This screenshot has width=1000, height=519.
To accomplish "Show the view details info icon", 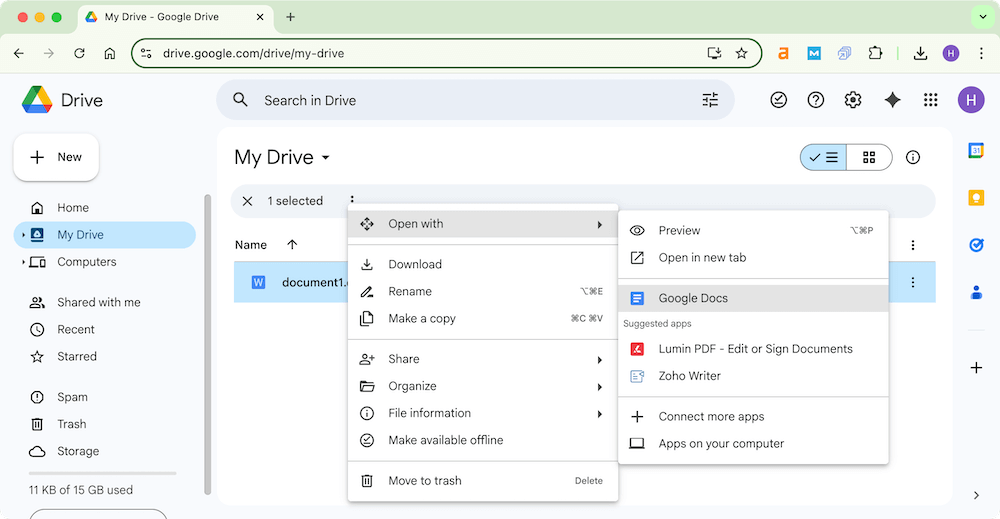I will pos(912,157).
